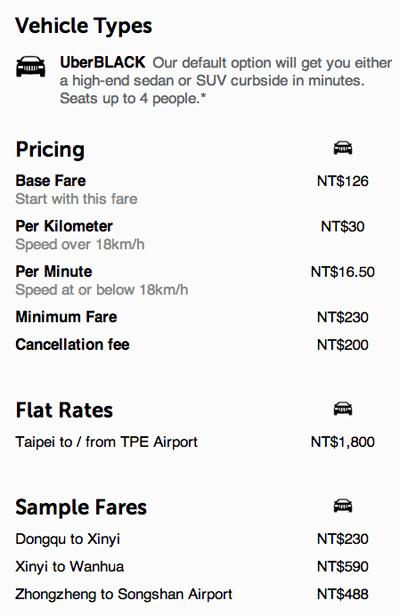The width and height of the screenshot is (400, 616).
Task: Click Taipei to / from TPE Airport
Action: click(x=106, y=442)
